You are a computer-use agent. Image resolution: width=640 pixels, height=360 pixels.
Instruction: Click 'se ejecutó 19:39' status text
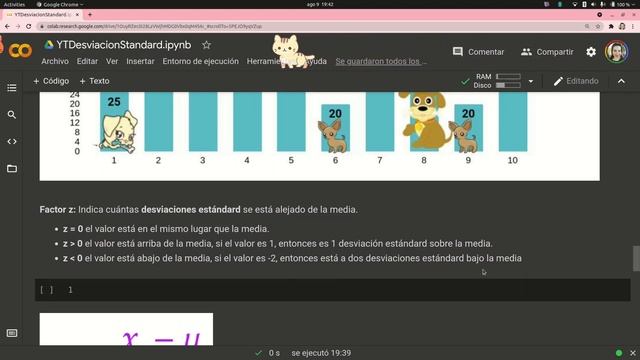pos(321,353)
